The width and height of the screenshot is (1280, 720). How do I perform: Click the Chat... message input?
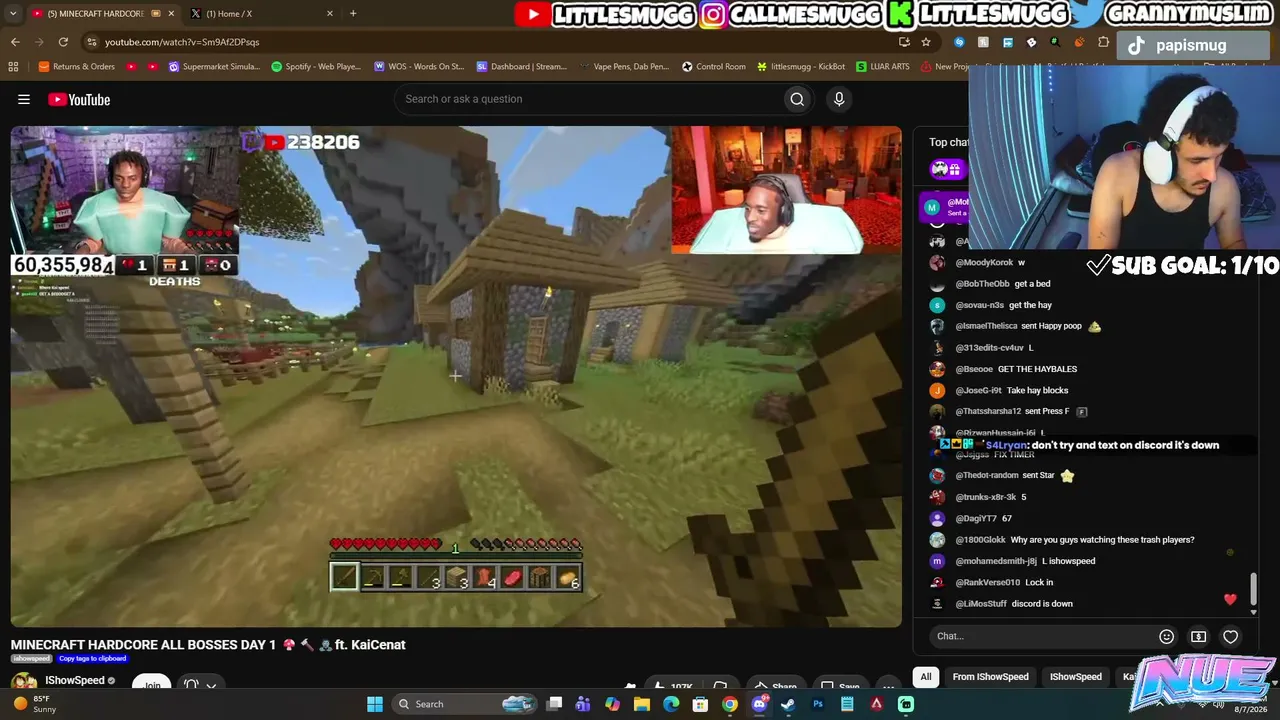1038,636
